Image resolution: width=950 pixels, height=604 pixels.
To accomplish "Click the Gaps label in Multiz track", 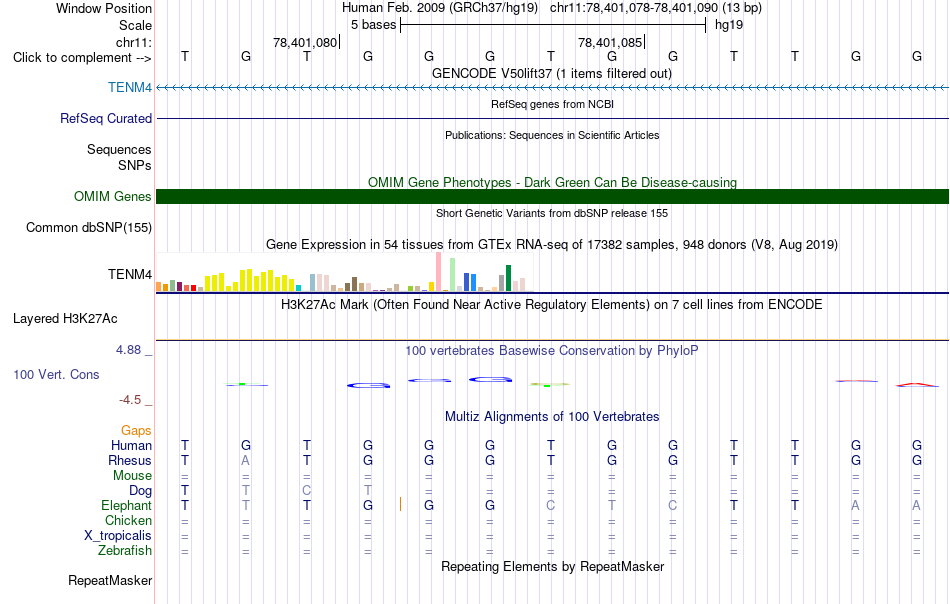I will (x=136, y=431).
